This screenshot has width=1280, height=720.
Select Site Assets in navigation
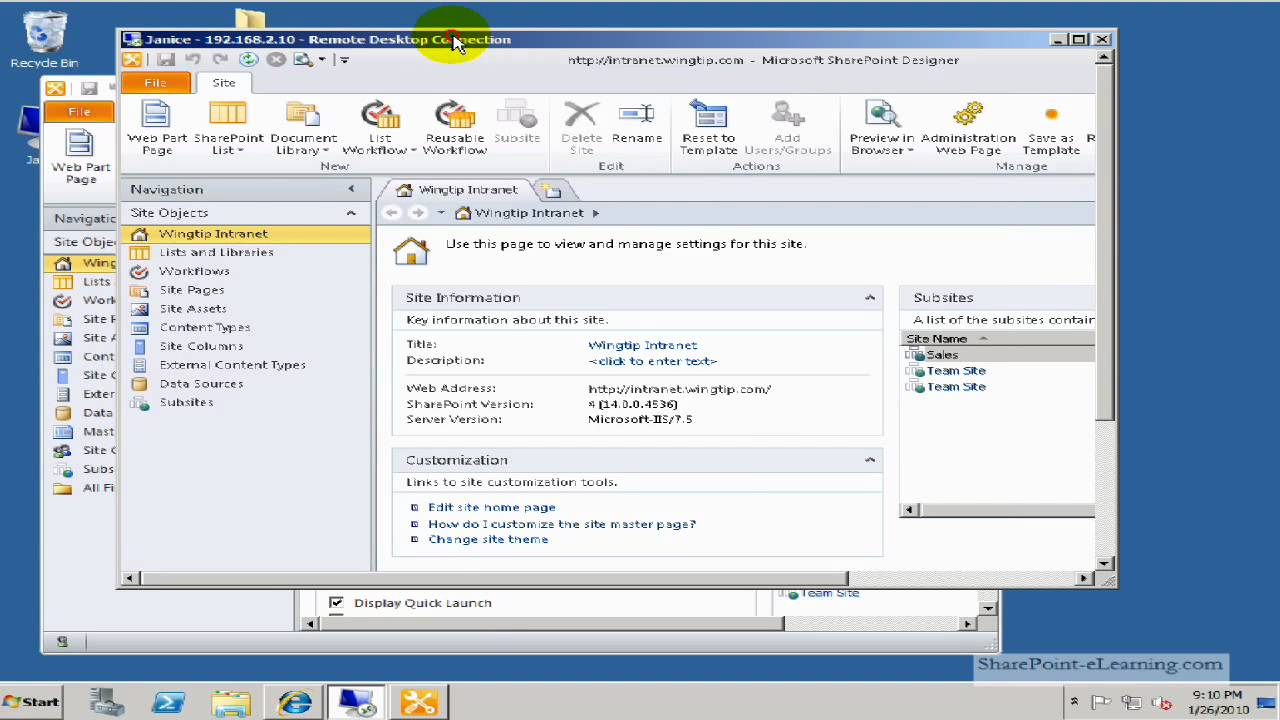pos(193,309)
